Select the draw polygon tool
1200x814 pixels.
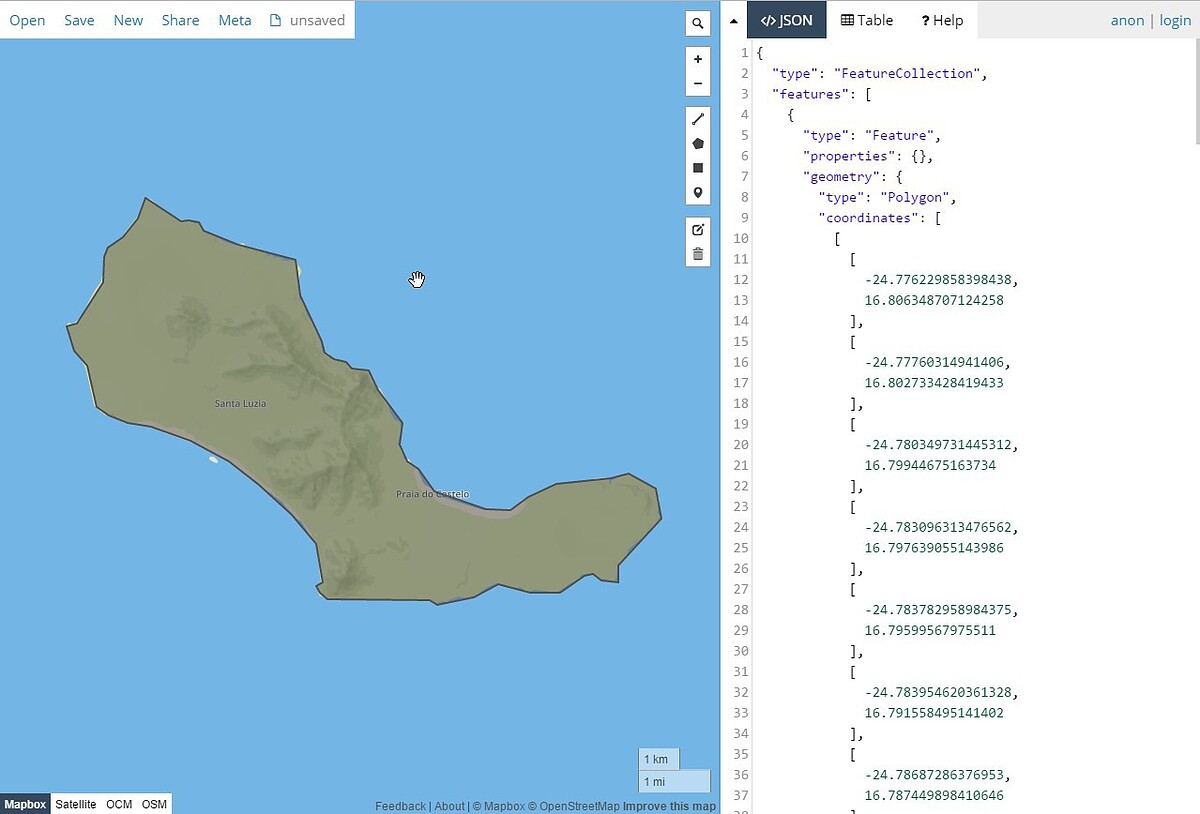click(x=698, y=144)
